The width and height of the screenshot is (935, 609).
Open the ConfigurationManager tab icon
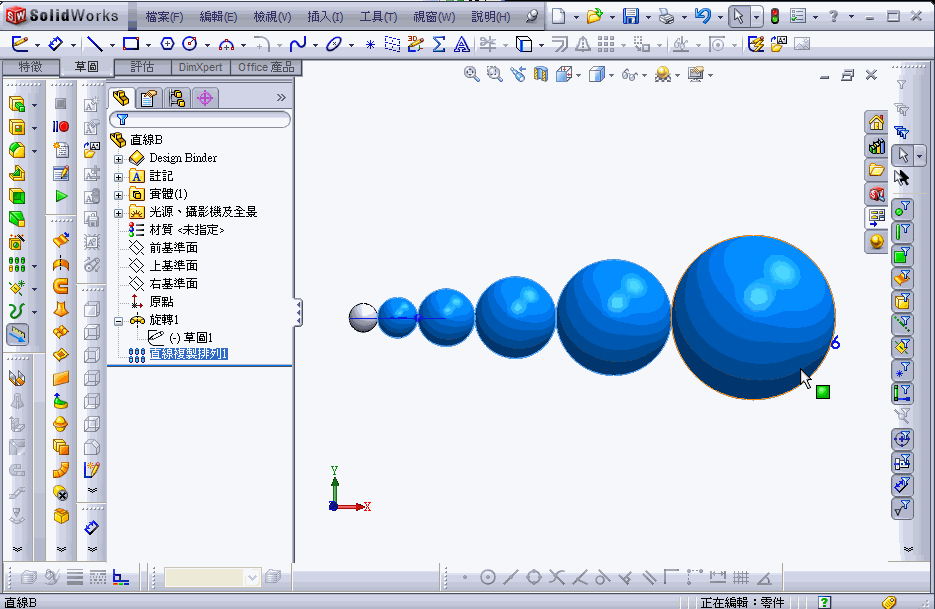[177, 98]
